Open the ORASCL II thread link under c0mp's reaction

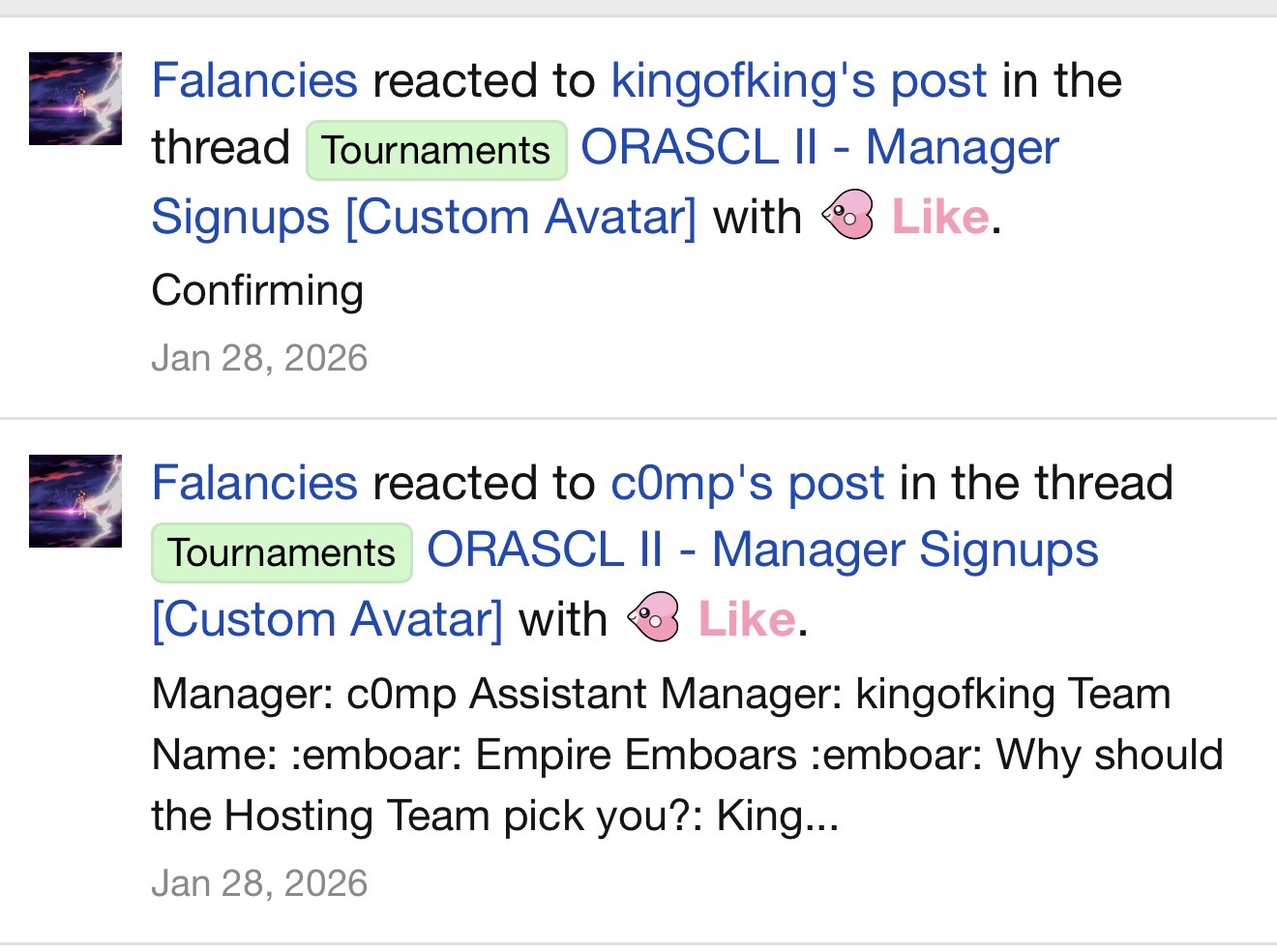click(x=762, y=550)
